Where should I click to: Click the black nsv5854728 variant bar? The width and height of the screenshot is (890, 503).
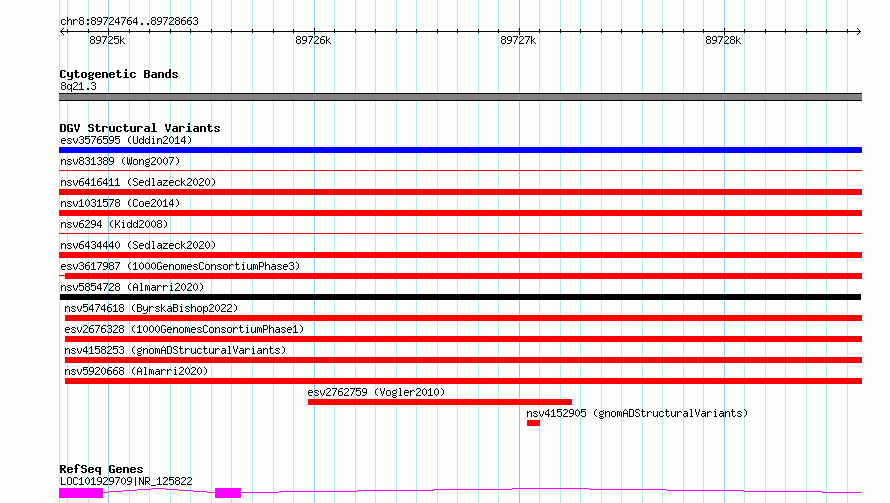460,297
